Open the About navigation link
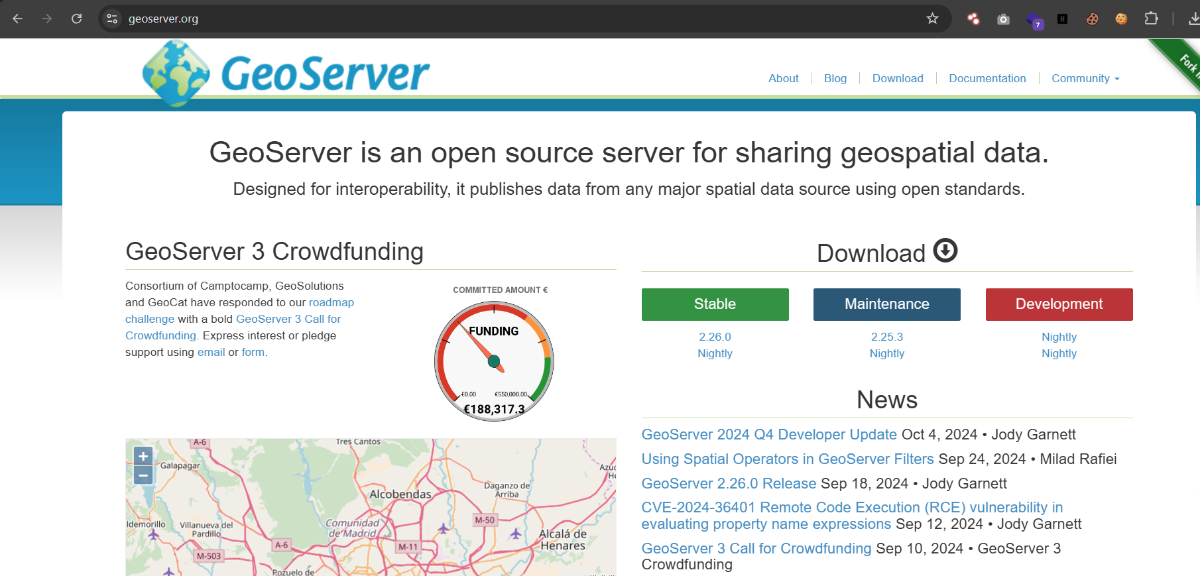 pos(783,78)
